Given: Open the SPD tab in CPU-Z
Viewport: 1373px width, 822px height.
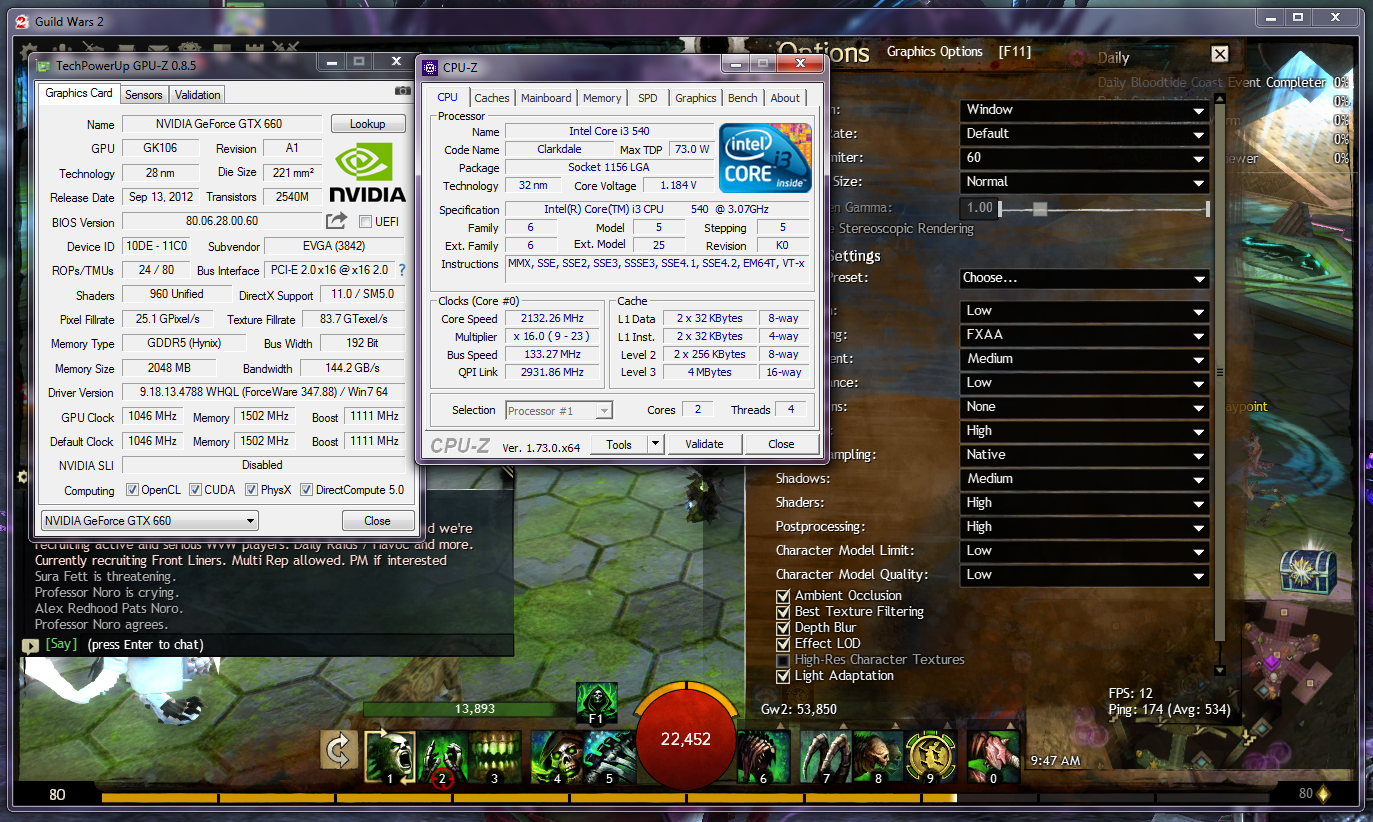Looking at the screenshot, I should coord(648,98).
